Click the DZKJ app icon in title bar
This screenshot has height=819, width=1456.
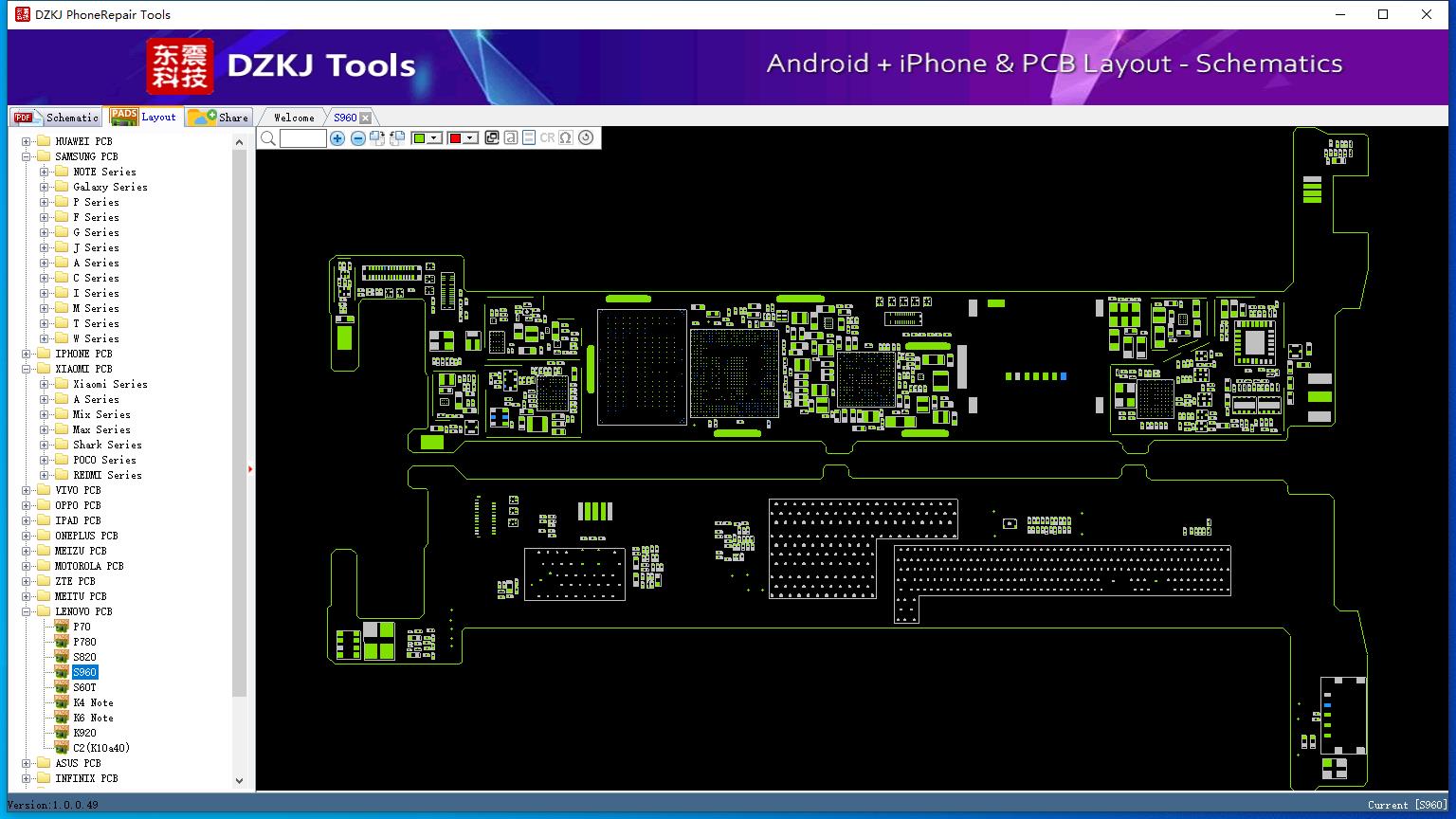click(22, 14)
